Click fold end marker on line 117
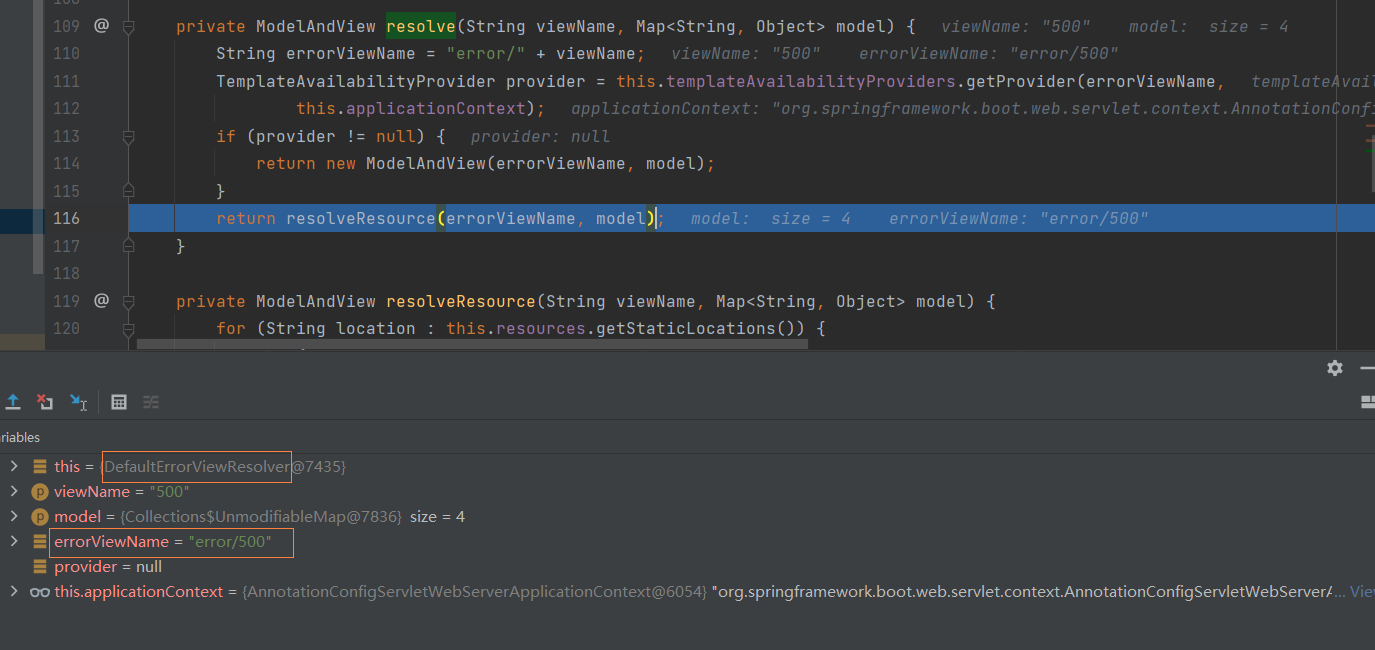 [x=128, y=245]
